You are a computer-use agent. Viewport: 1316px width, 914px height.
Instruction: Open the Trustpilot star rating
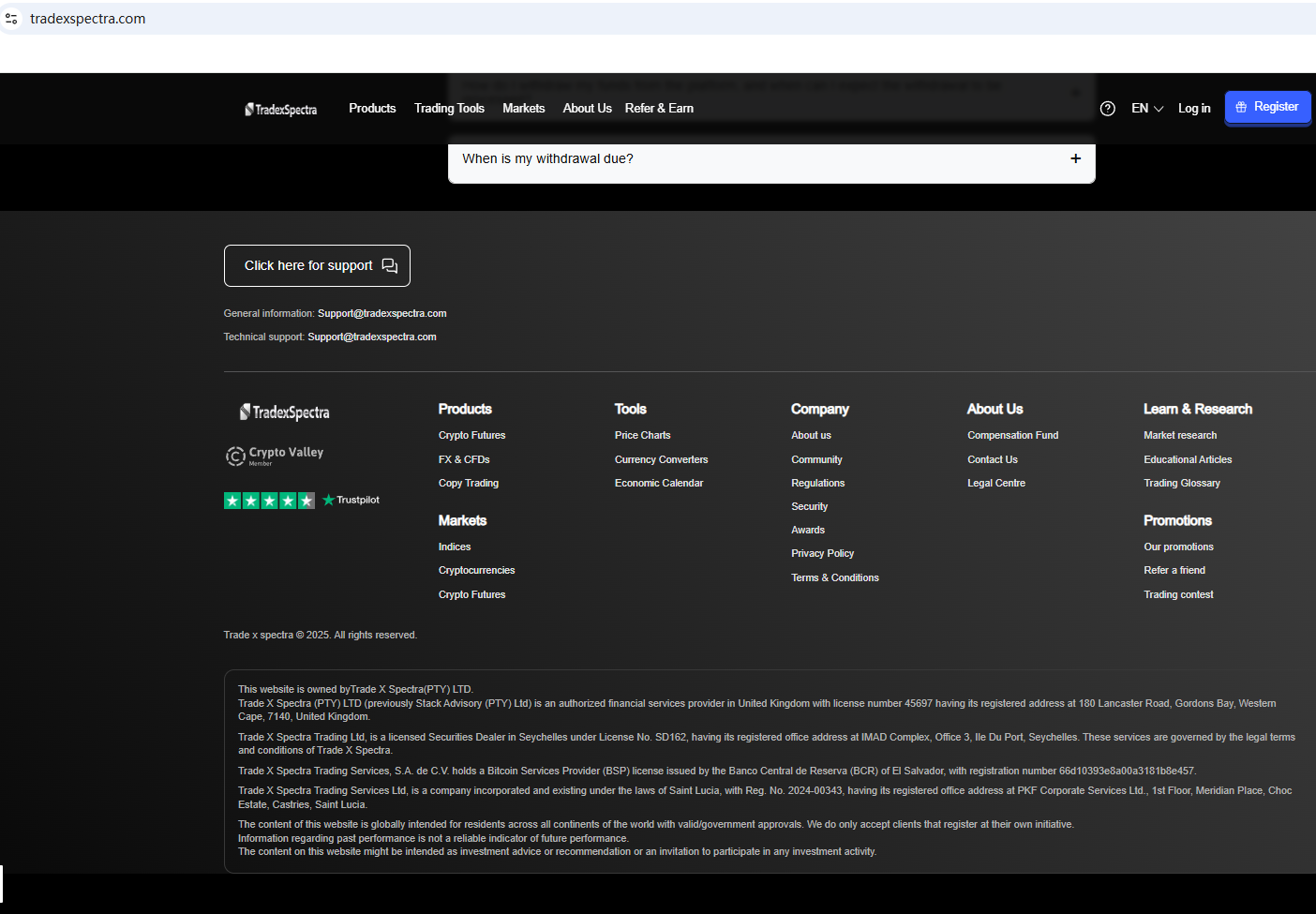(x=269, y=501)
